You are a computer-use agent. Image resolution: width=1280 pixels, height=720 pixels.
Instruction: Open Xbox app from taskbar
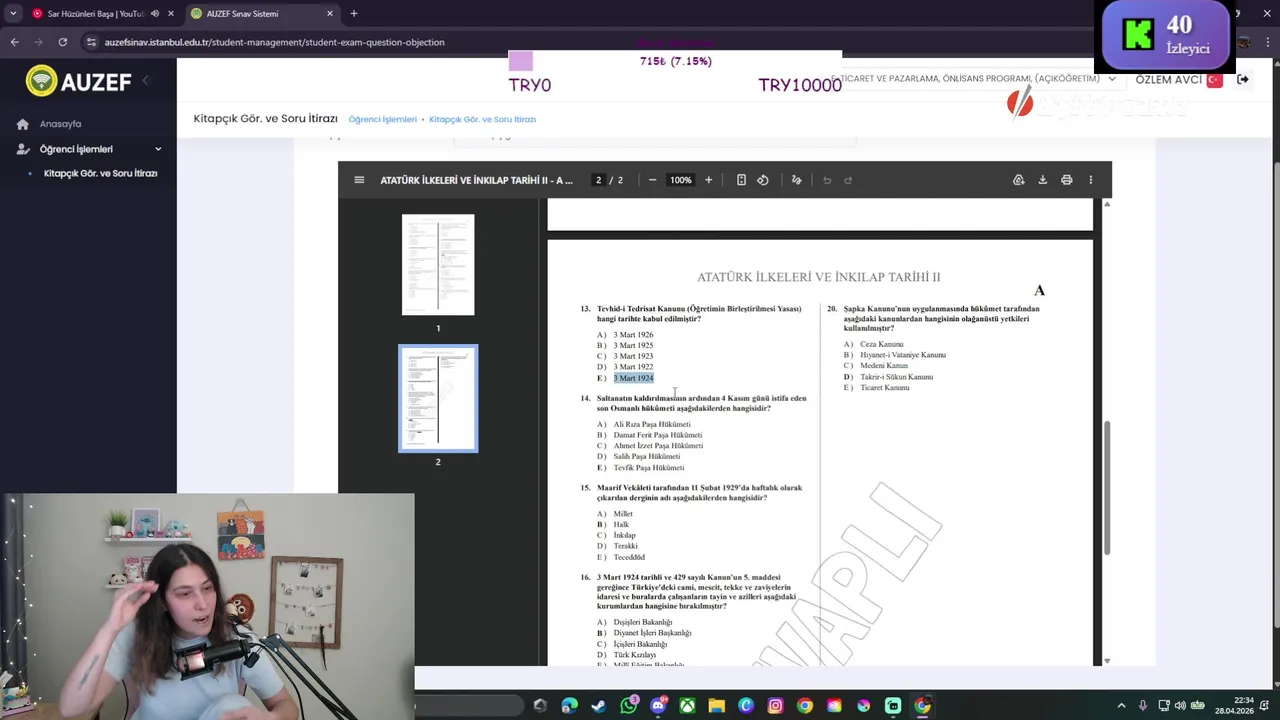pyautogui.click(x=687, y=705)
